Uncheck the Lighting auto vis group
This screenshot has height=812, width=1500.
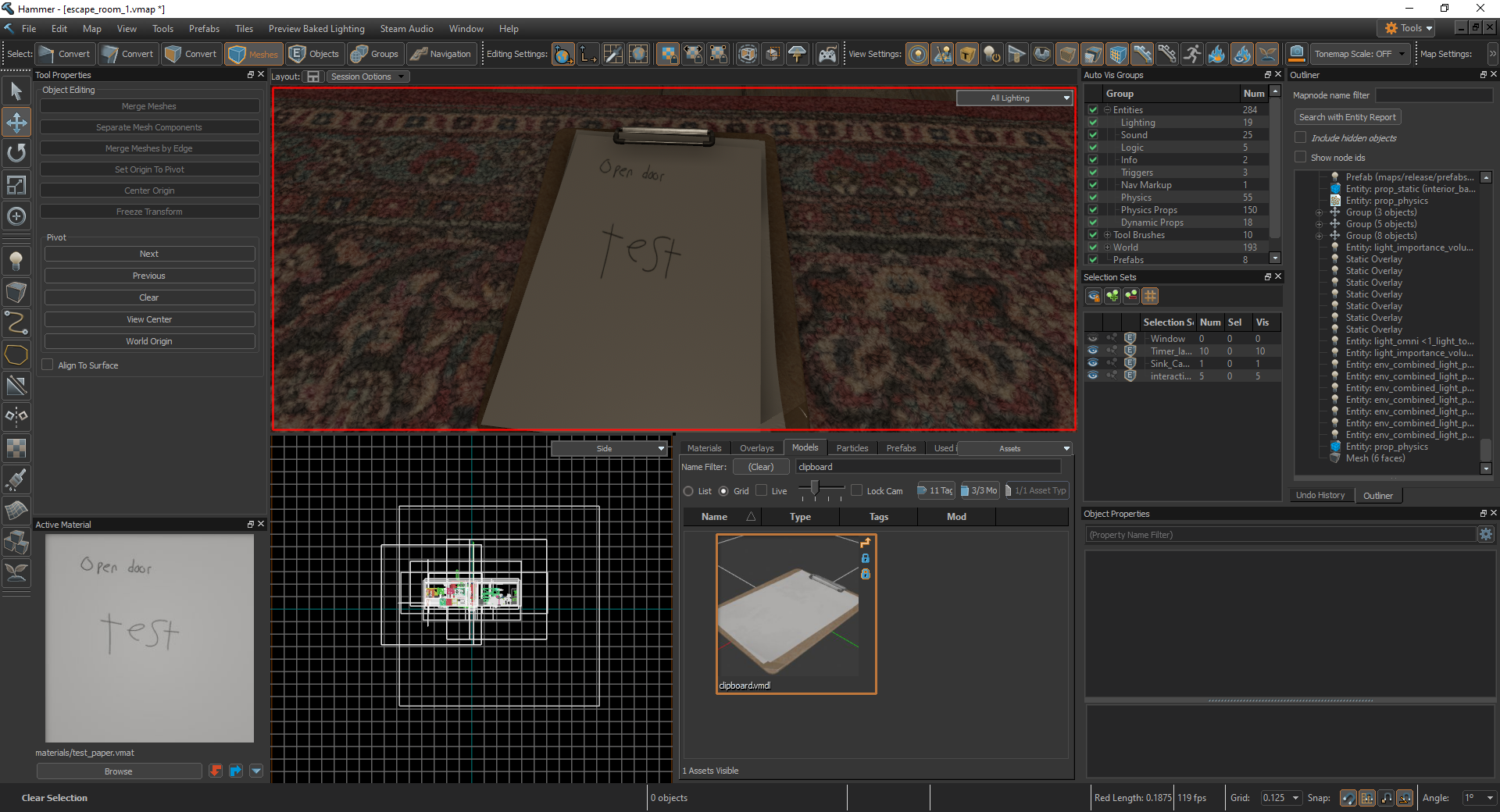pyautogui.click(x=1093, y=123)
